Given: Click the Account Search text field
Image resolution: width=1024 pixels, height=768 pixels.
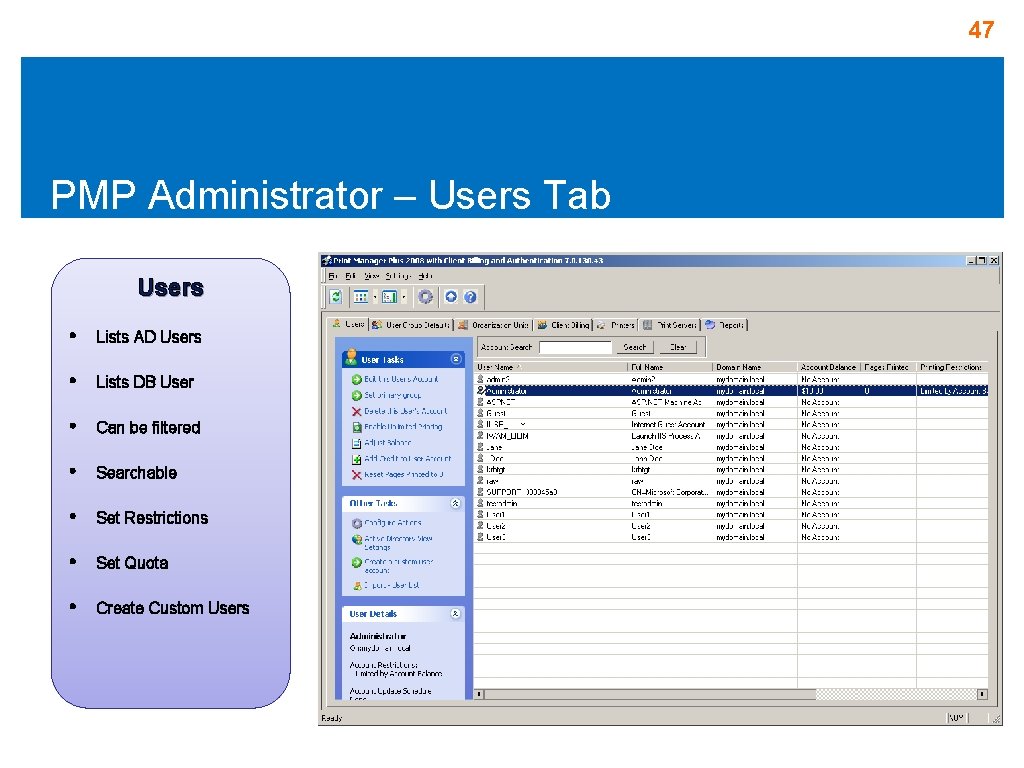Looking at the screenshot, I should 575,347.
